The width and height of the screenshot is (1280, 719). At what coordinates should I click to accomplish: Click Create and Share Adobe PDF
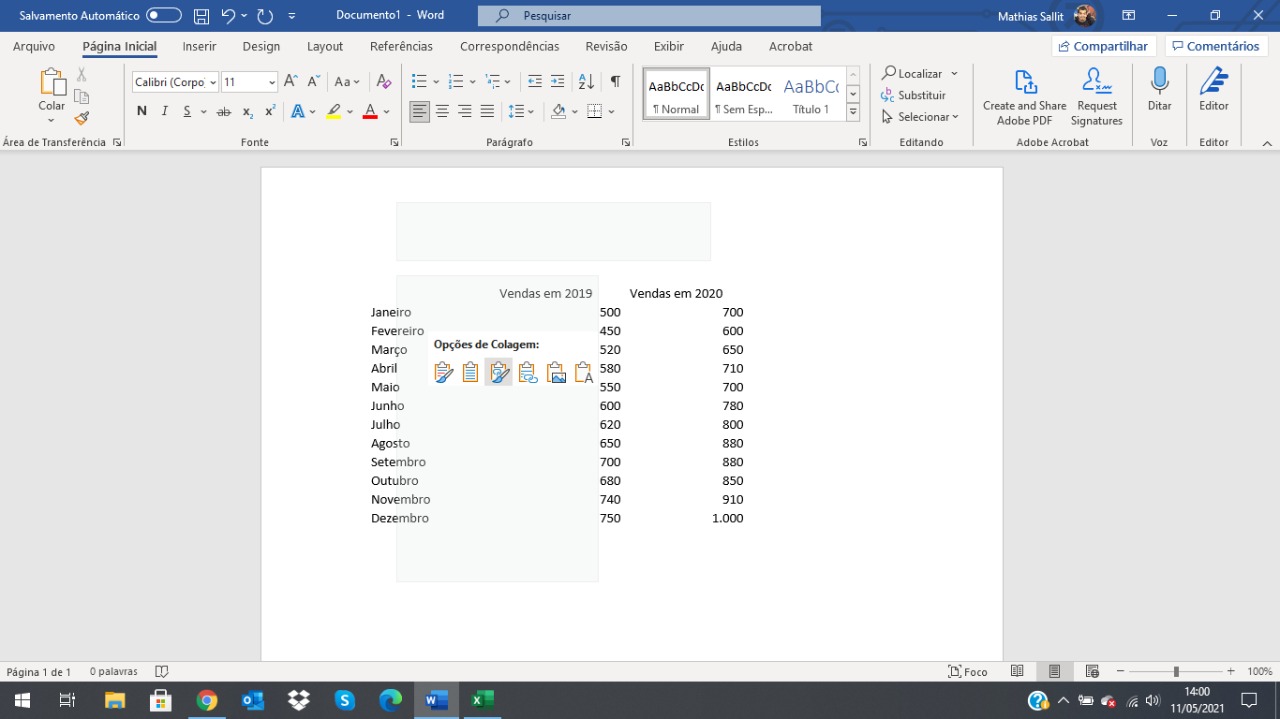[1025, 98]
